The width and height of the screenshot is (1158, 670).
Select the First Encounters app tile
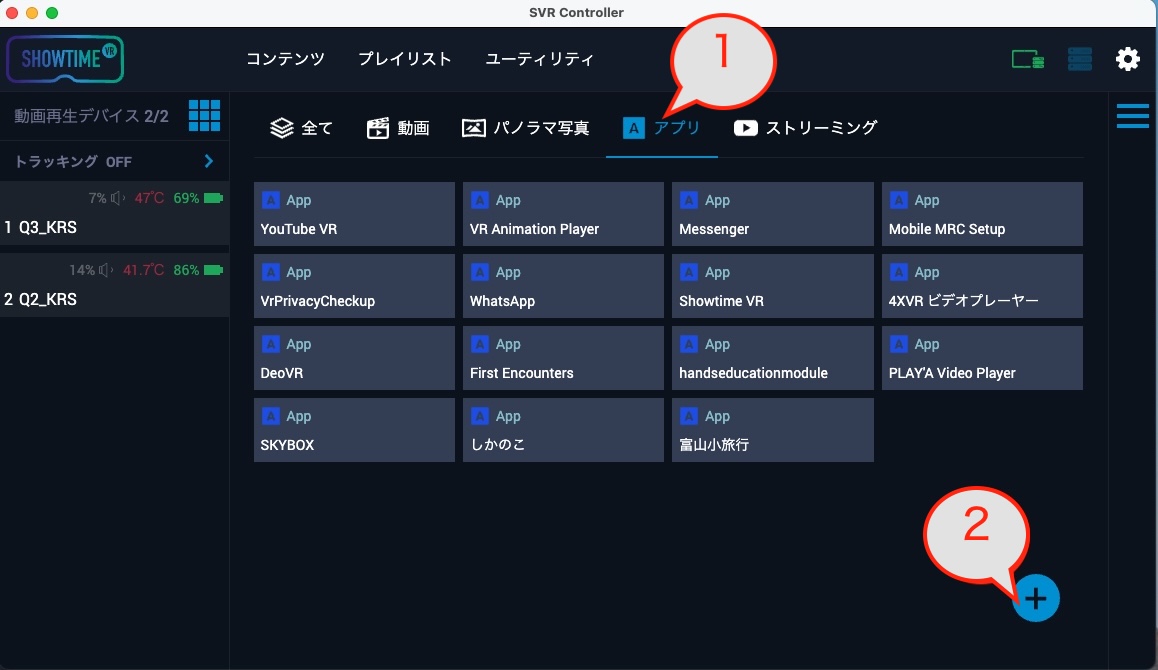[x=563, y=358]
